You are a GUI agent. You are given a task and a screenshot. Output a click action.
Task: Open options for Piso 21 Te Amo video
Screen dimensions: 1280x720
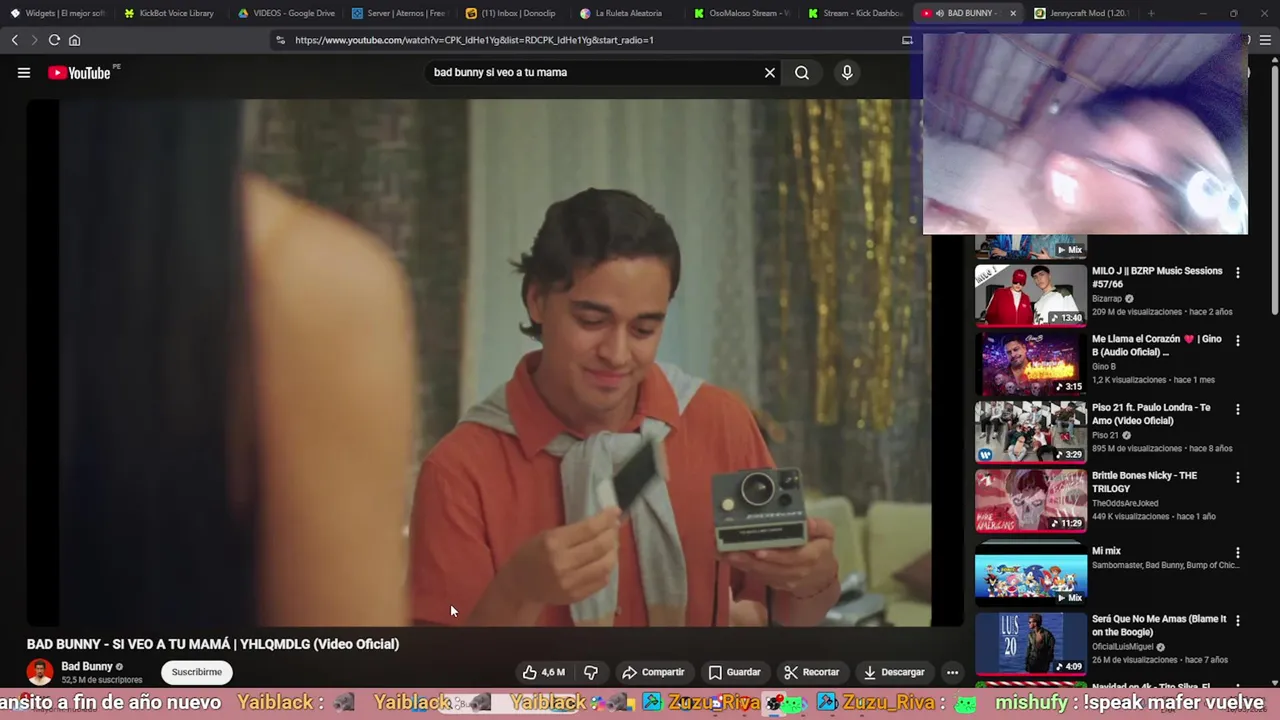[1238, 409]
